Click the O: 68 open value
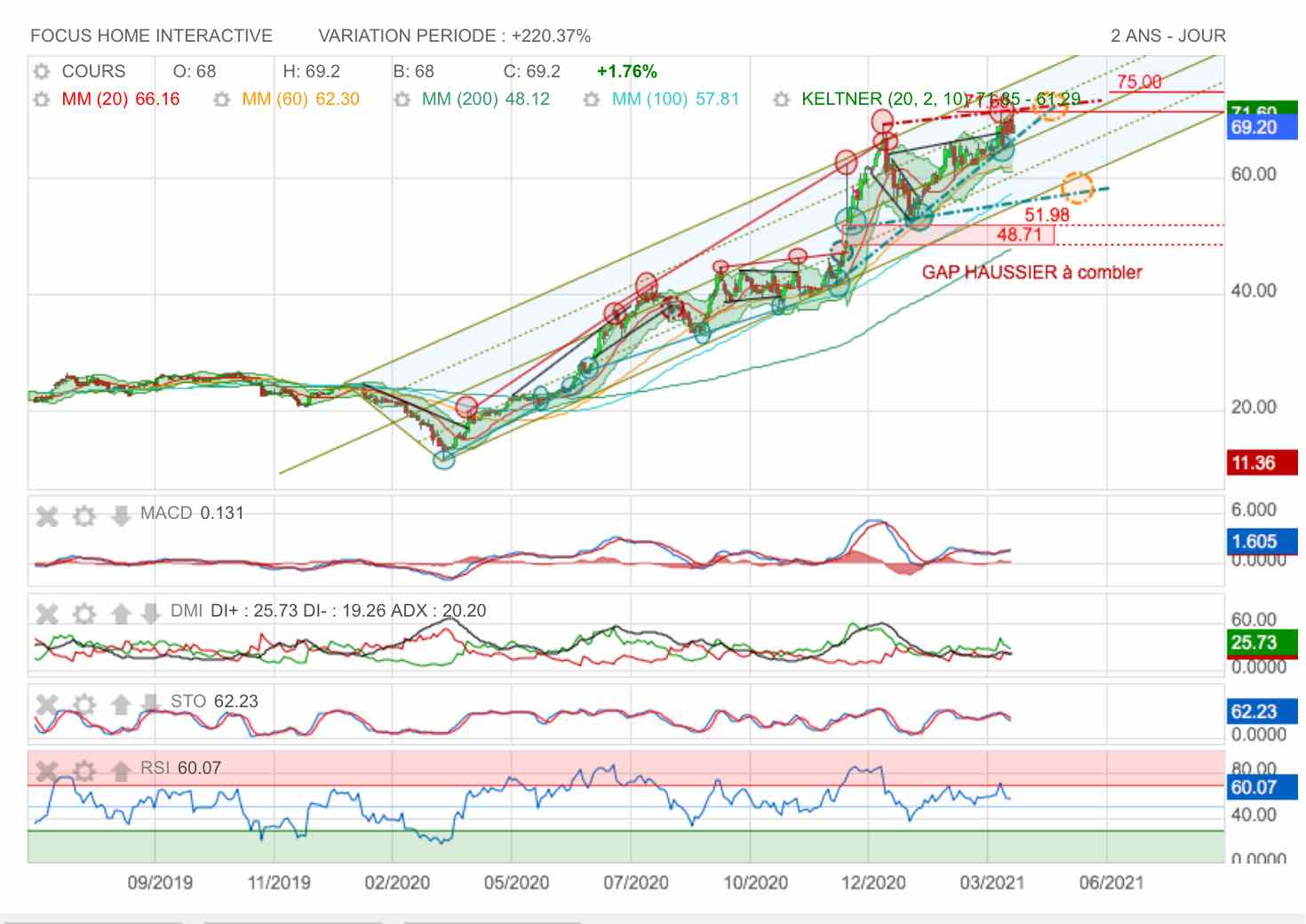 click(195, 71)
